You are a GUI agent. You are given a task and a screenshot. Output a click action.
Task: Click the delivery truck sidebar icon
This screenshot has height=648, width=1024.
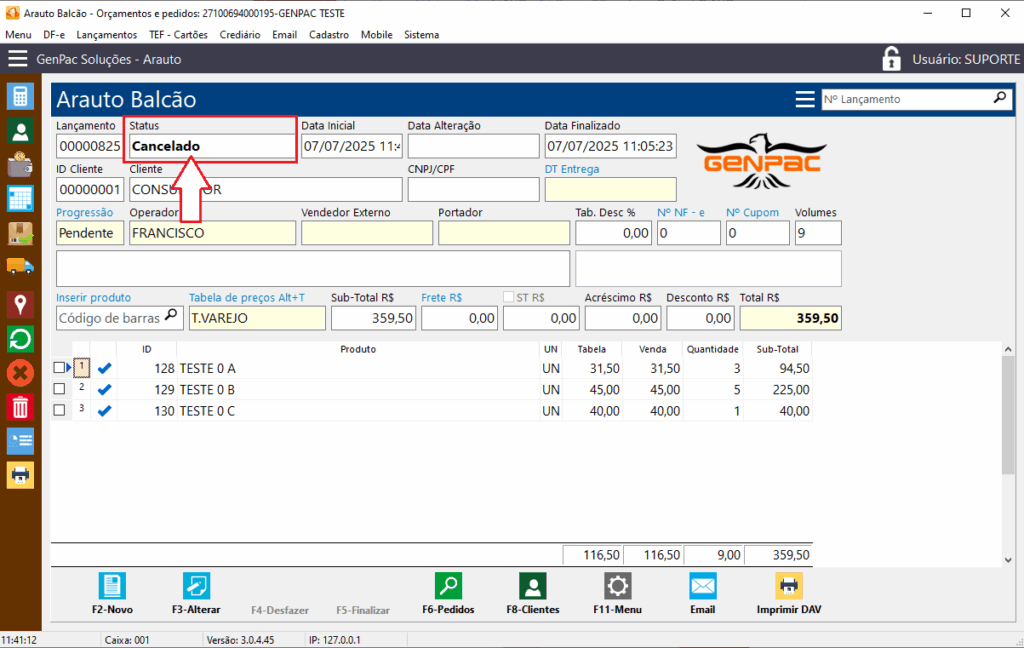point(20,266)
